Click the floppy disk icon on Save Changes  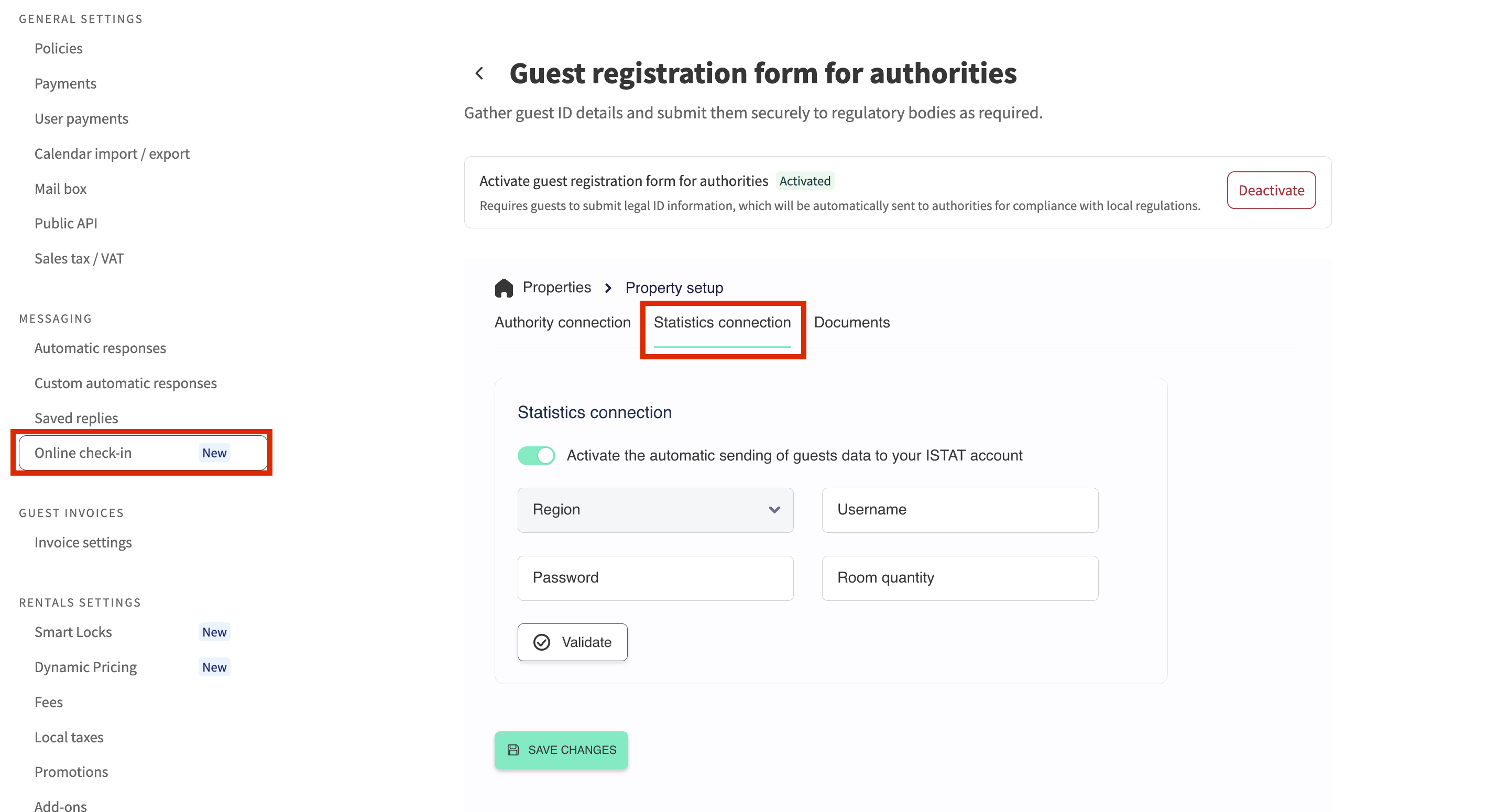[x=513, y=750]
